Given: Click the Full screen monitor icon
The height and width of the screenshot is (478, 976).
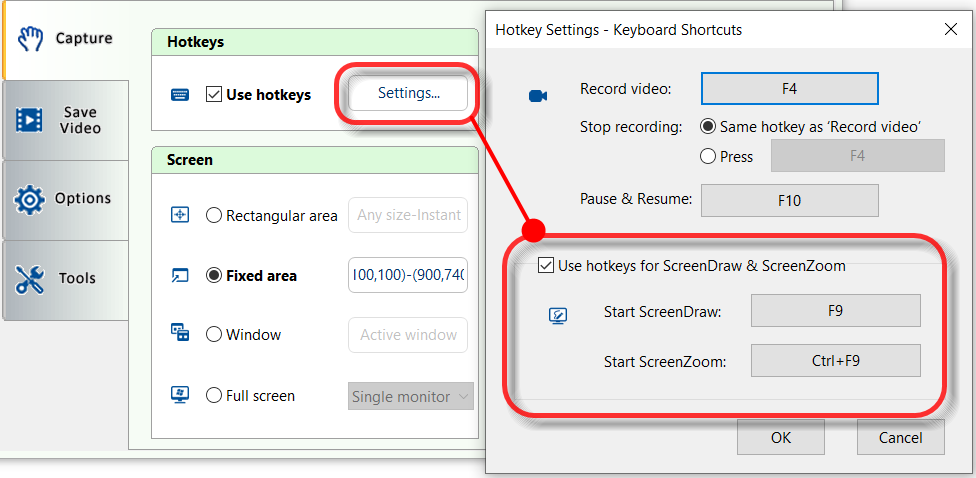Looking at the screenshot, I should [180, 396].
